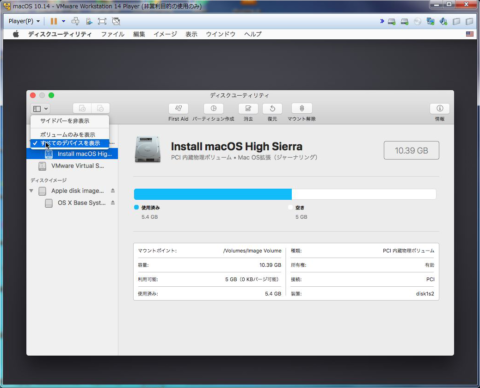Open the イメージ (Image) menu
This screenshot has height=388, width=480.
[x=165, y=34]
